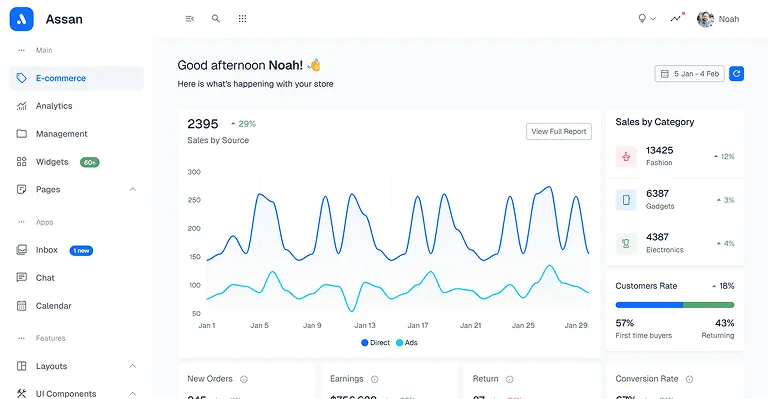Click the Customers Rate progress bar
This screenshot has width=768, height=399.
674,305
